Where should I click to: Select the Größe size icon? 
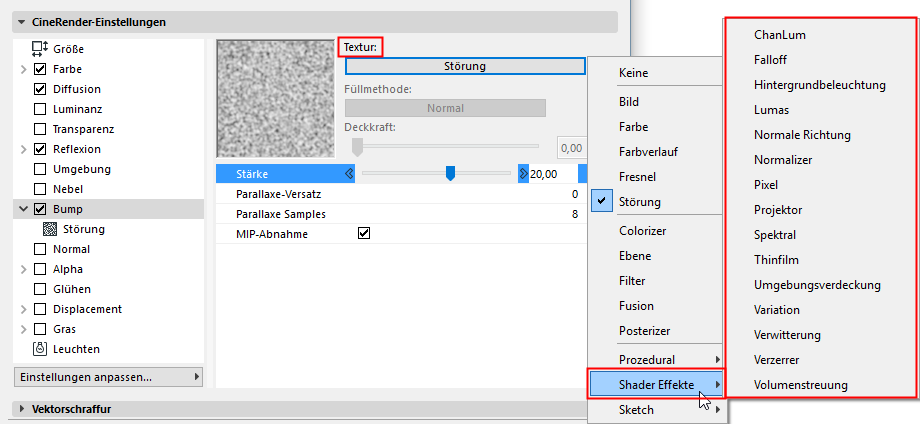pyautogui.click(x=40, y=49)
